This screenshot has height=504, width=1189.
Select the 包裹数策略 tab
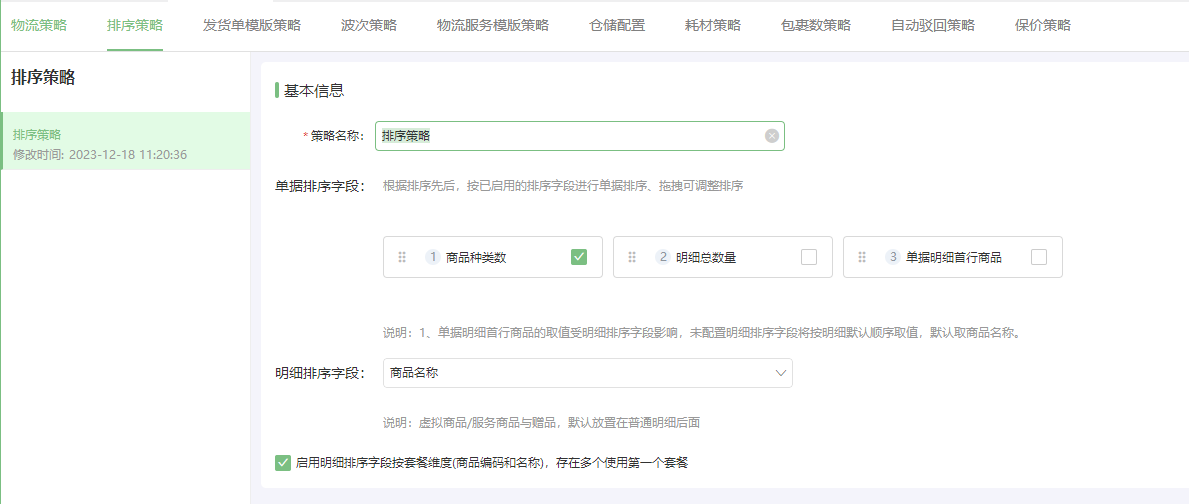click(x=816, y=25)
